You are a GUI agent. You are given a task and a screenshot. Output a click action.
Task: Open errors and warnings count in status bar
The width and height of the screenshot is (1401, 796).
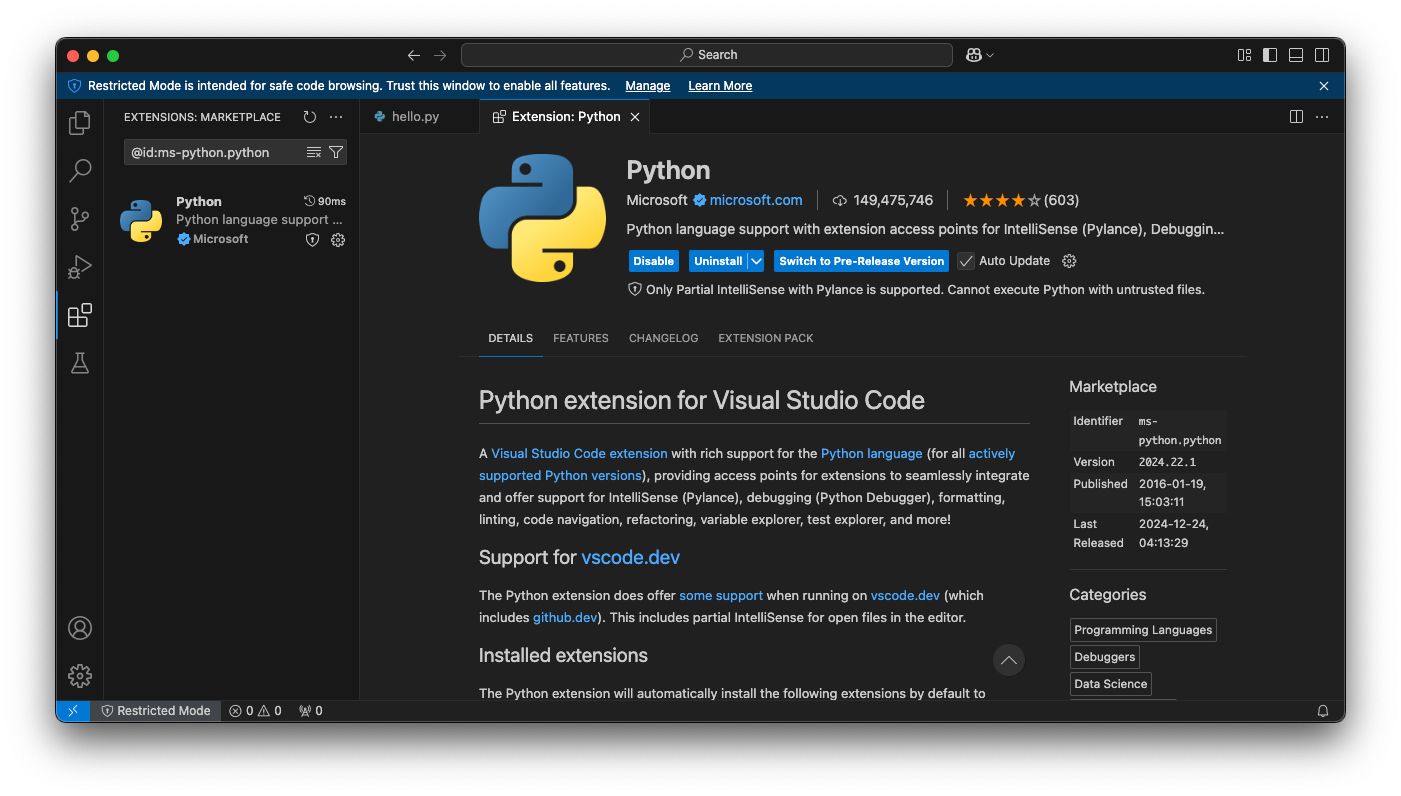tap(255, 711)
